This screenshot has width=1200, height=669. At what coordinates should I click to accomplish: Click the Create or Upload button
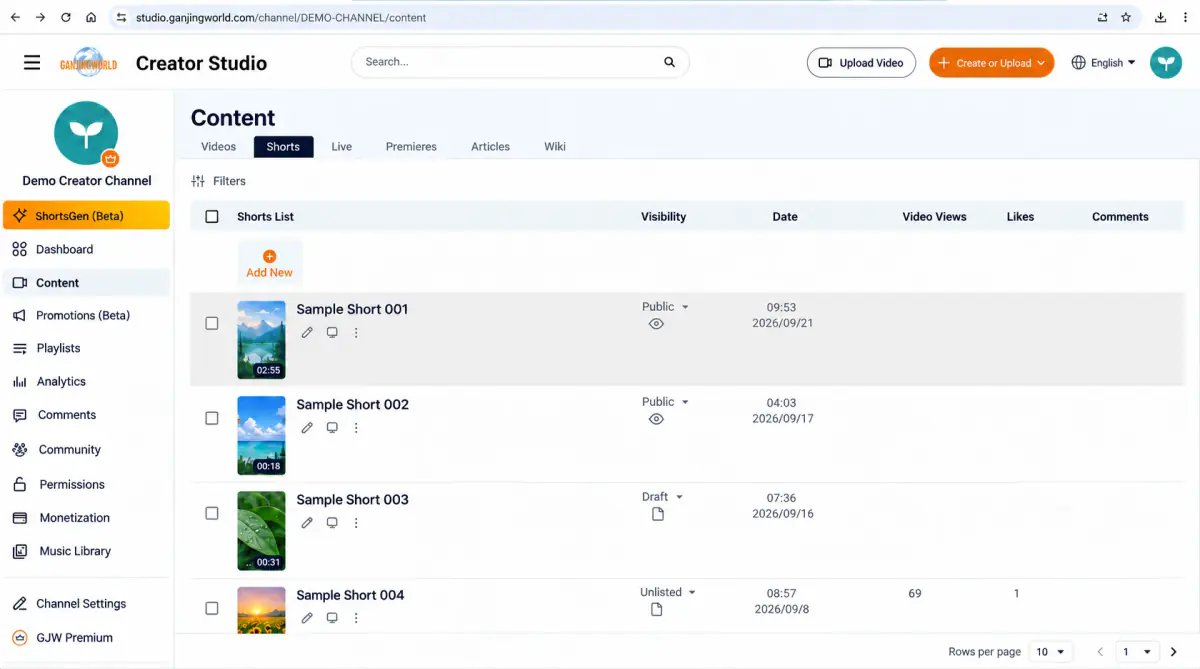992,63
